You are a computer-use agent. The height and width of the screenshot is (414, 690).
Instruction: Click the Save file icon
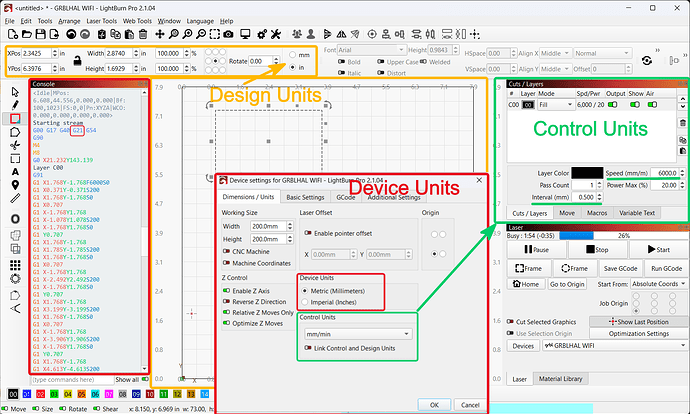(x=40, y=34)
